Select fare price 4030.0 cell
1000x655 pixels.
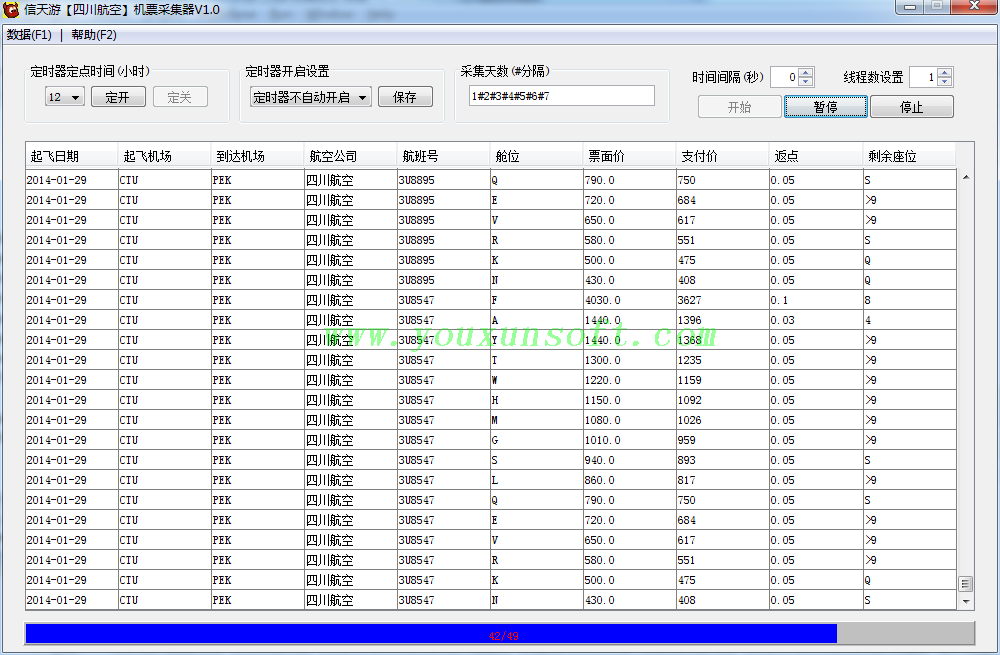pos(629,300)
